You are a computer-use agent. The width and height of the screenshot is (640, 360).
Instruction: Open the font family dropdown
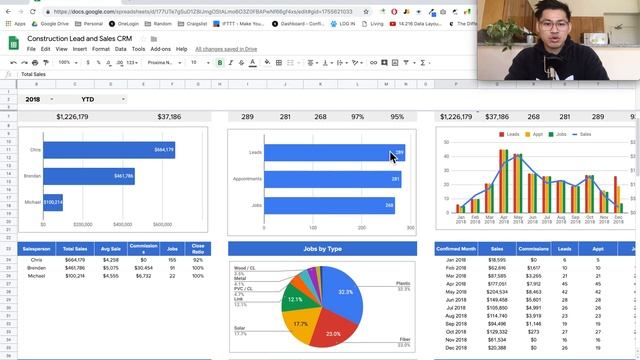point(164,63)
